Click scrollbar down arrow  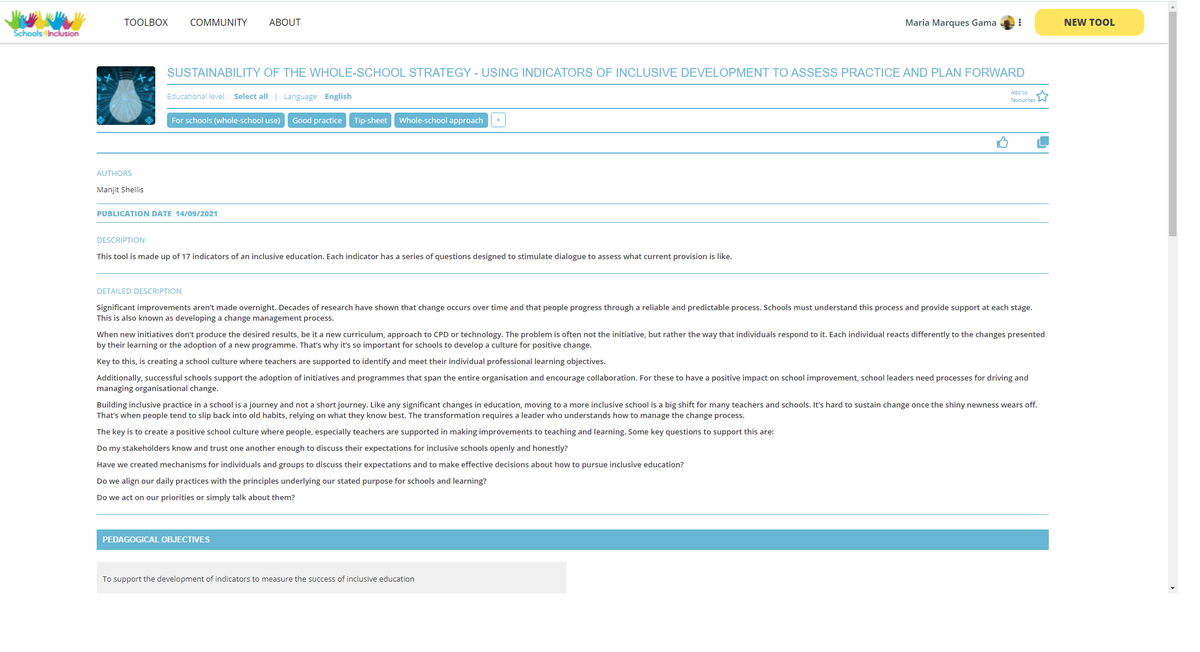tap(1172, 588)
